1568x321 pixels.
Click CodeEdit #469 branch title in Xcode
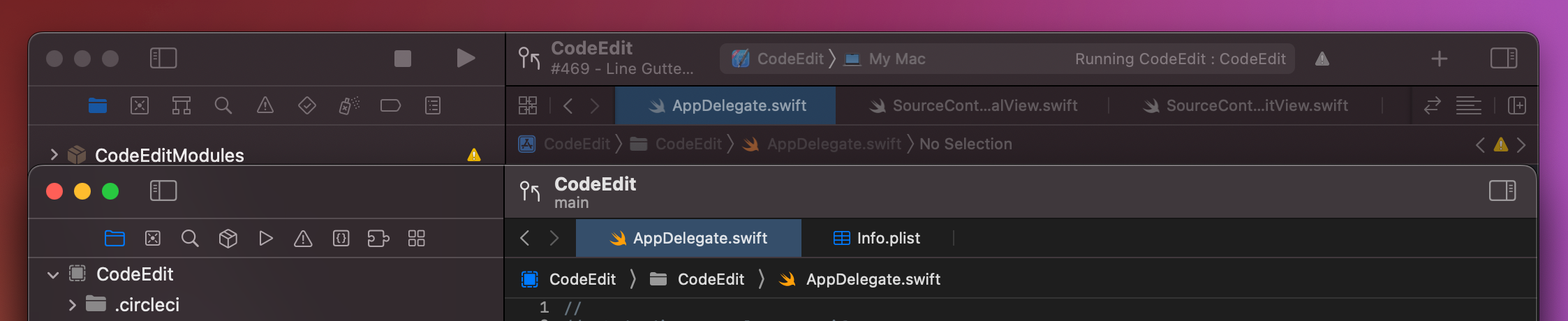click(x=622, y=58)
